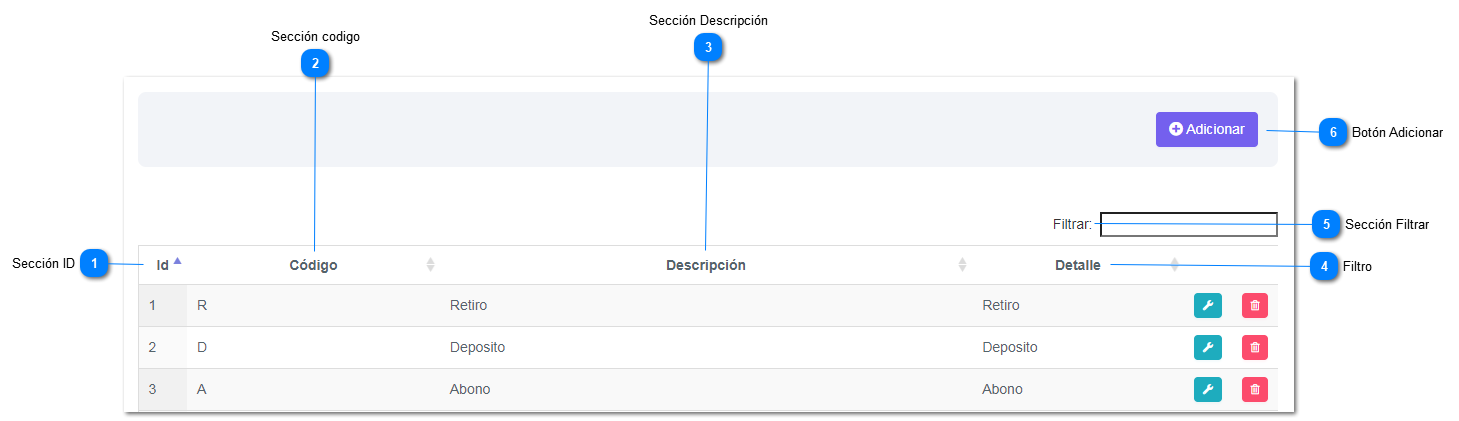
Task: Edit the Deposito row with wrench icon
Action: click(x=1207, y=348)
